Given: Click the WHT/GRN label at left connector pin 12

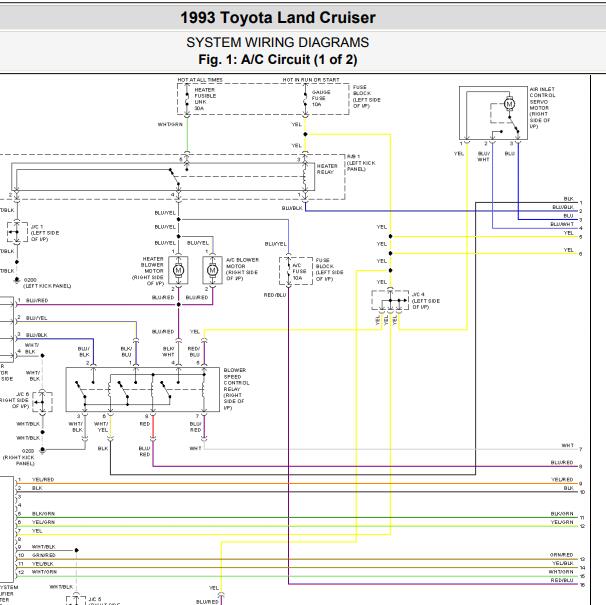Looking at the screenshot, I should click(x=44, y=572).
